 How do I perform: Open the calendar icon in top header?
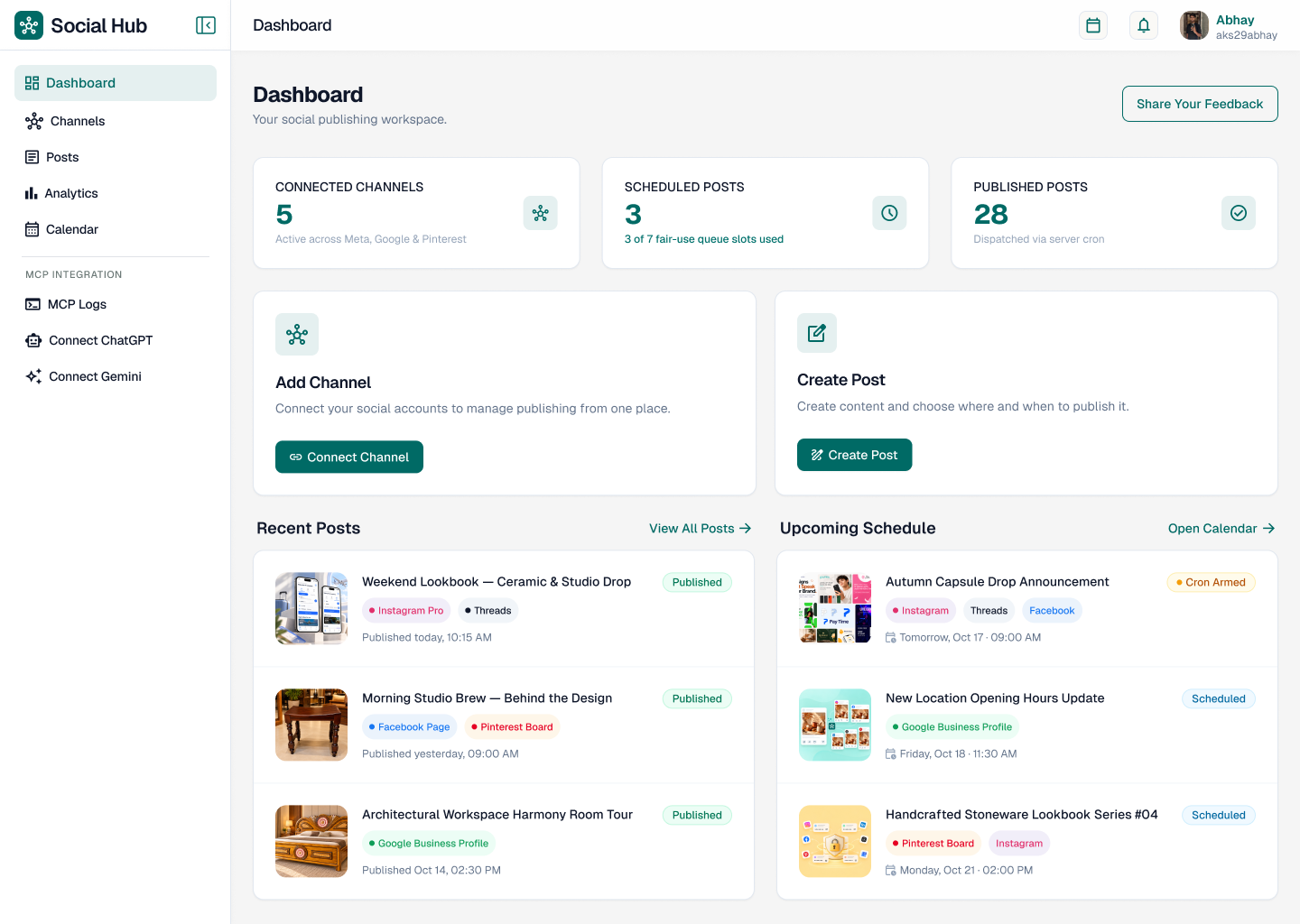[x=1093, y=25]
